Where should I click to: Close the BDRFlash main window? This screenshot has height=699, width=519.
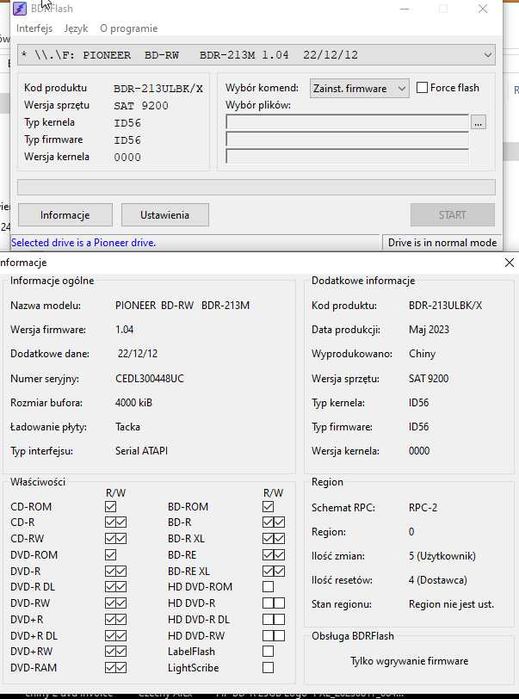click(x=482, y=8)
